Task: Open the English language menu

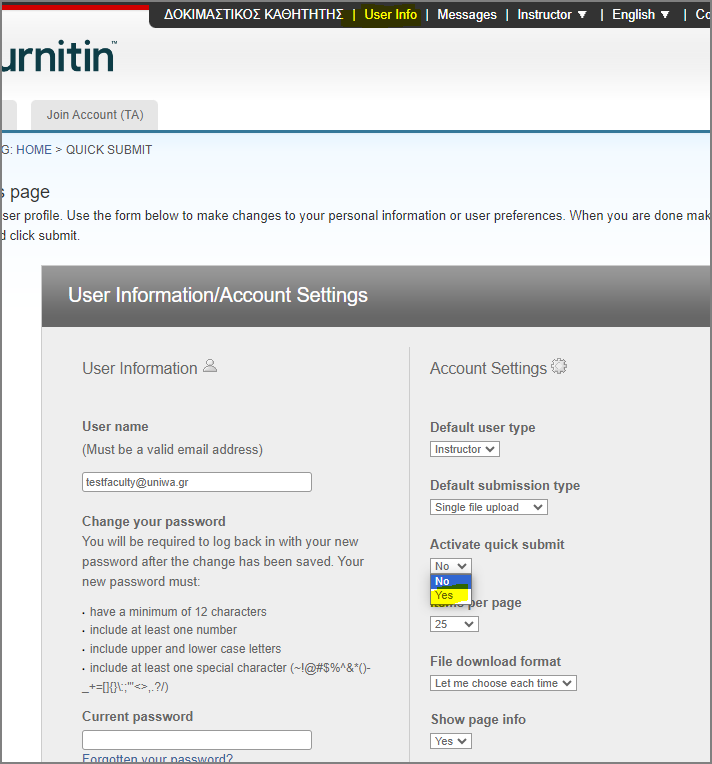Action: click(x=640, y=15)
